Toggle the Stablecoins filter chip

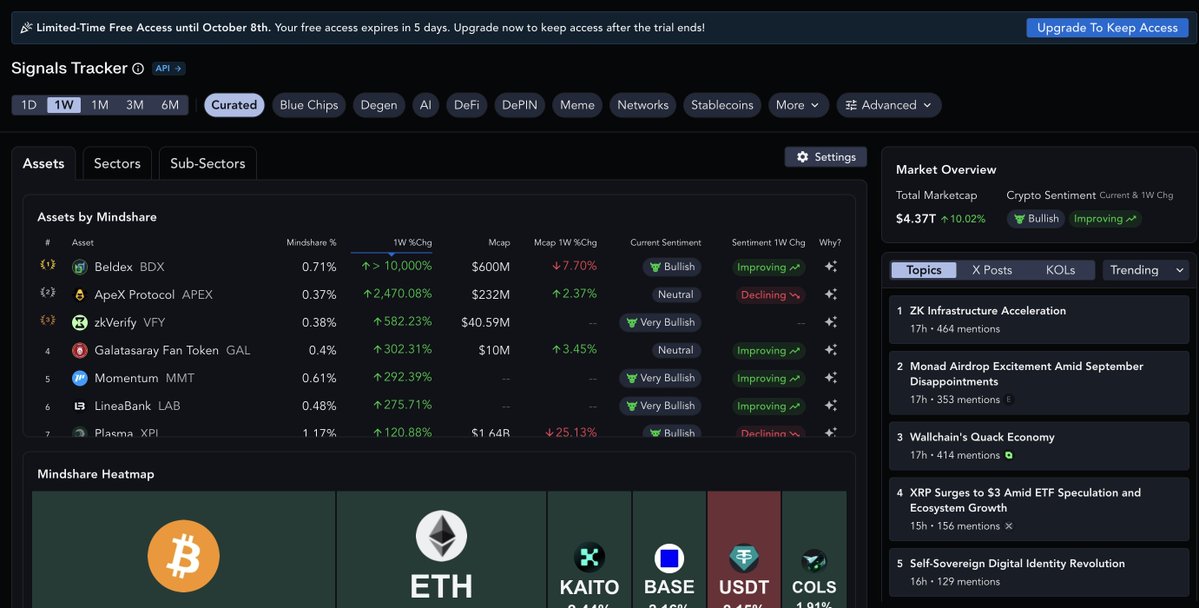point(722,105)
